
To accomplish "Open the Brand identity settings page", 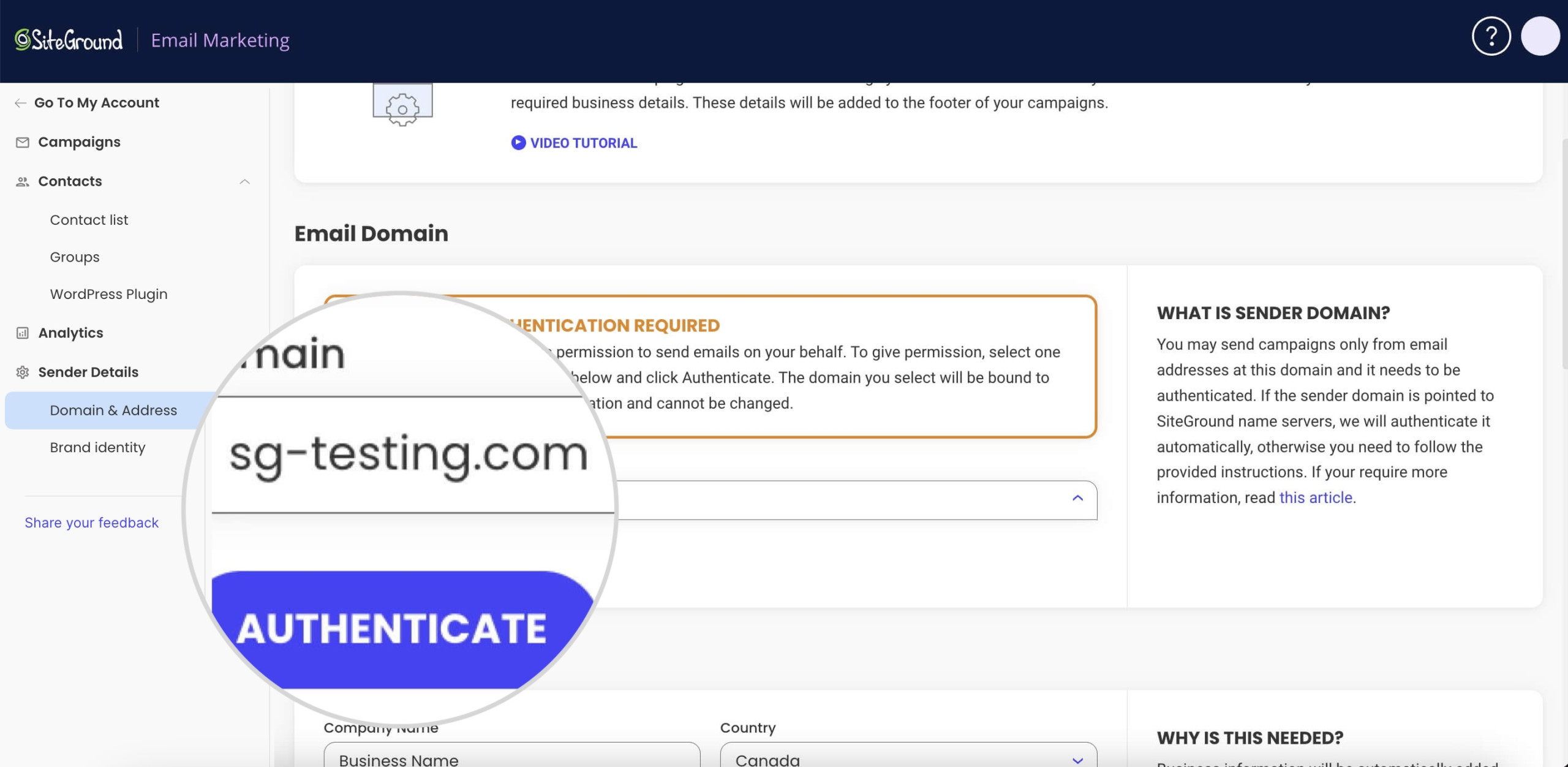I will [x=97, y=447].
